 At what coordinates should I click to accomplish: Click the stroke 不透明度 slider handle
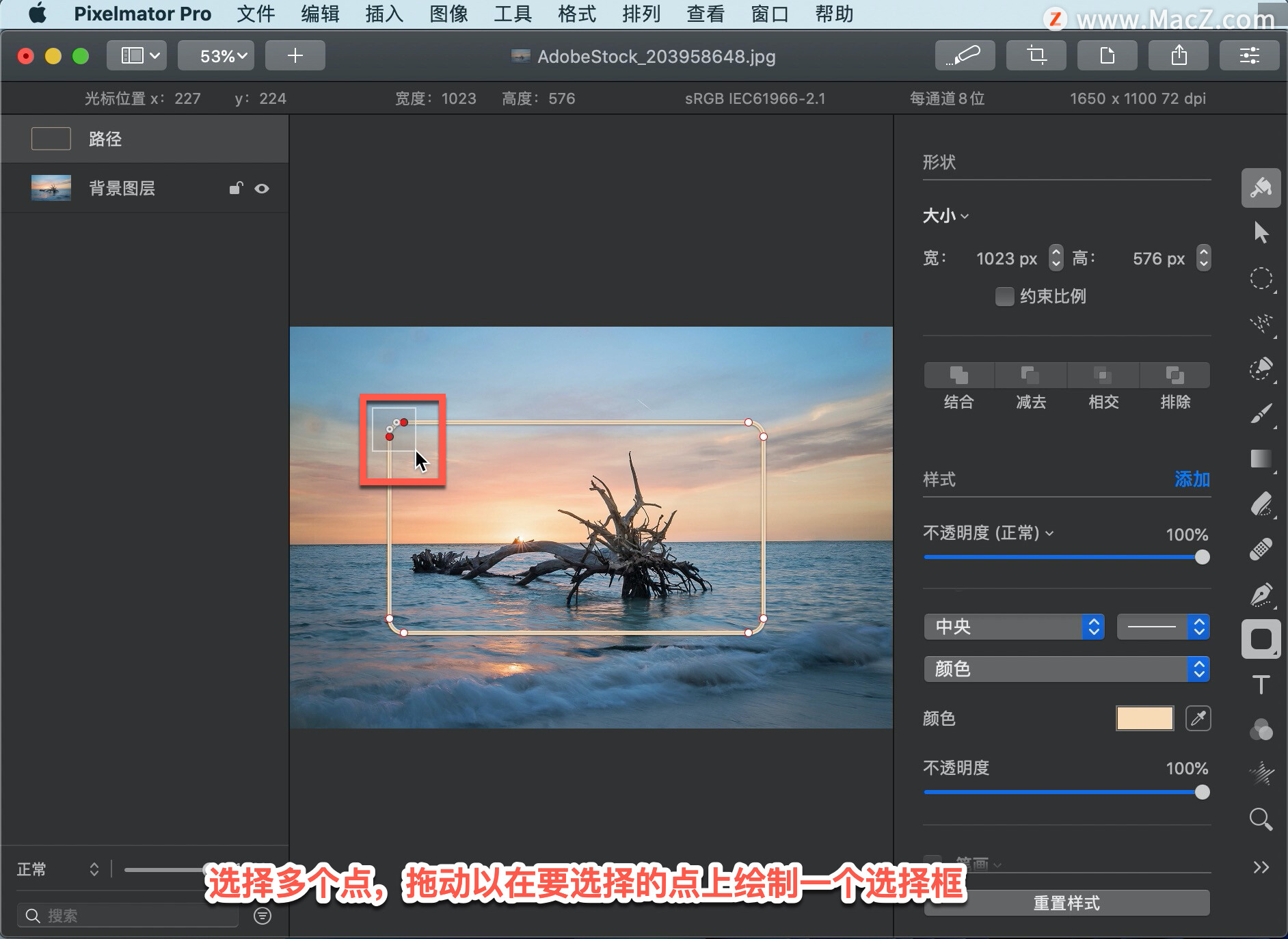(1202, 792)
